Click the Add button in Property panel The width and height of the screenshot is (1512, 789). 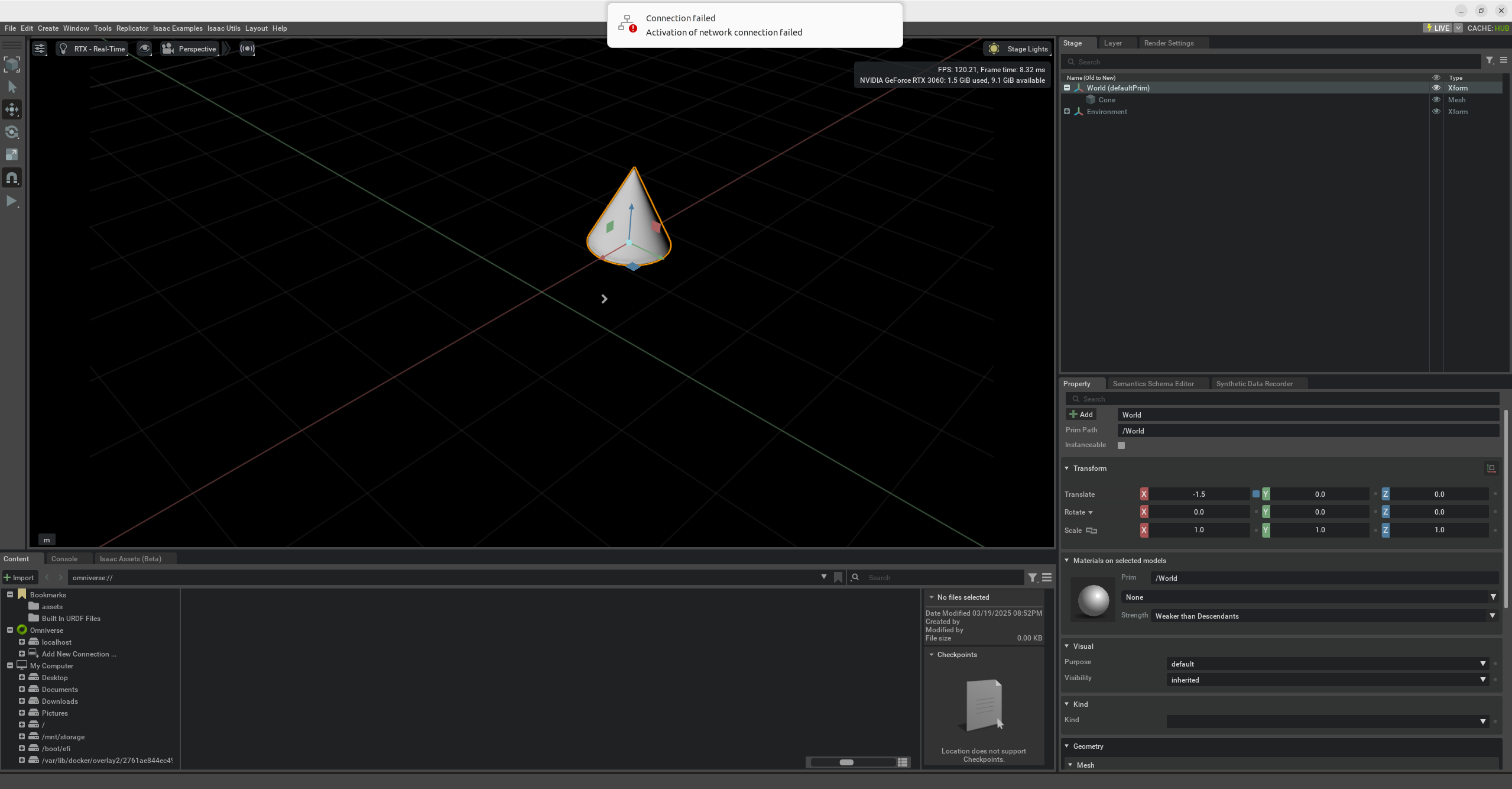[x=1081, y=415]
